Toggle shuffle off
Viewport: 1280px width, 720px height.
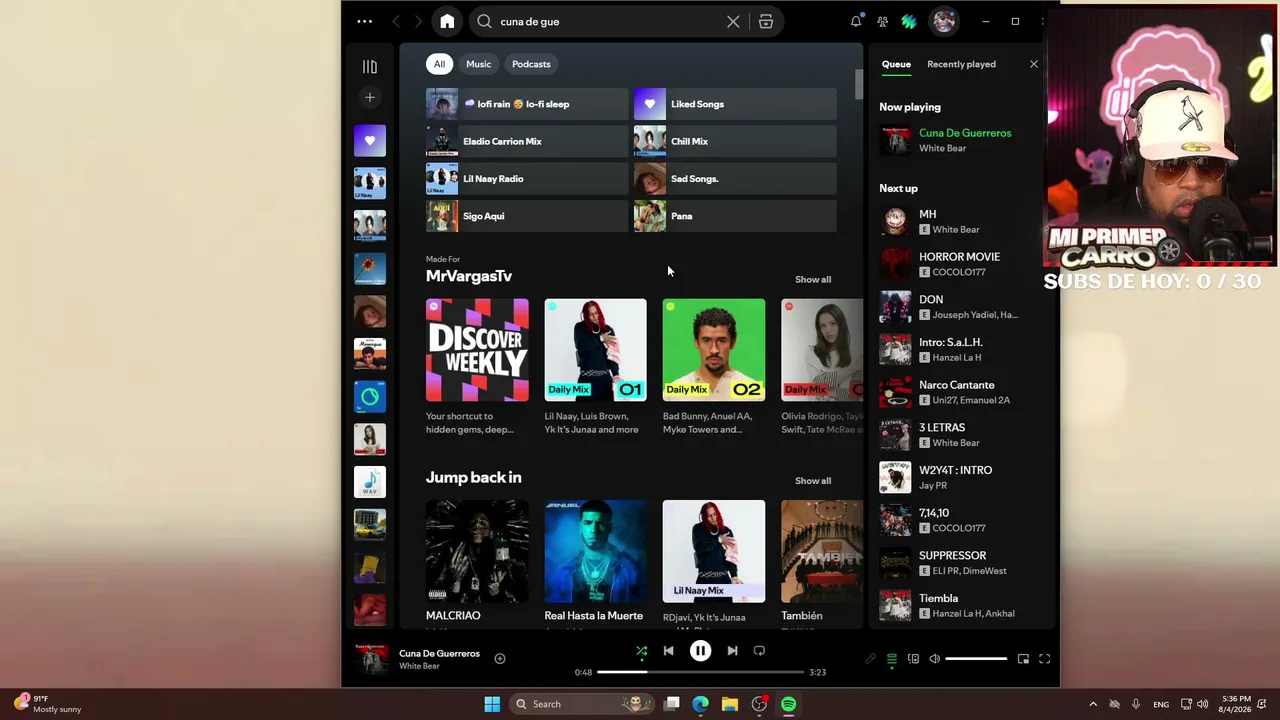642,651
